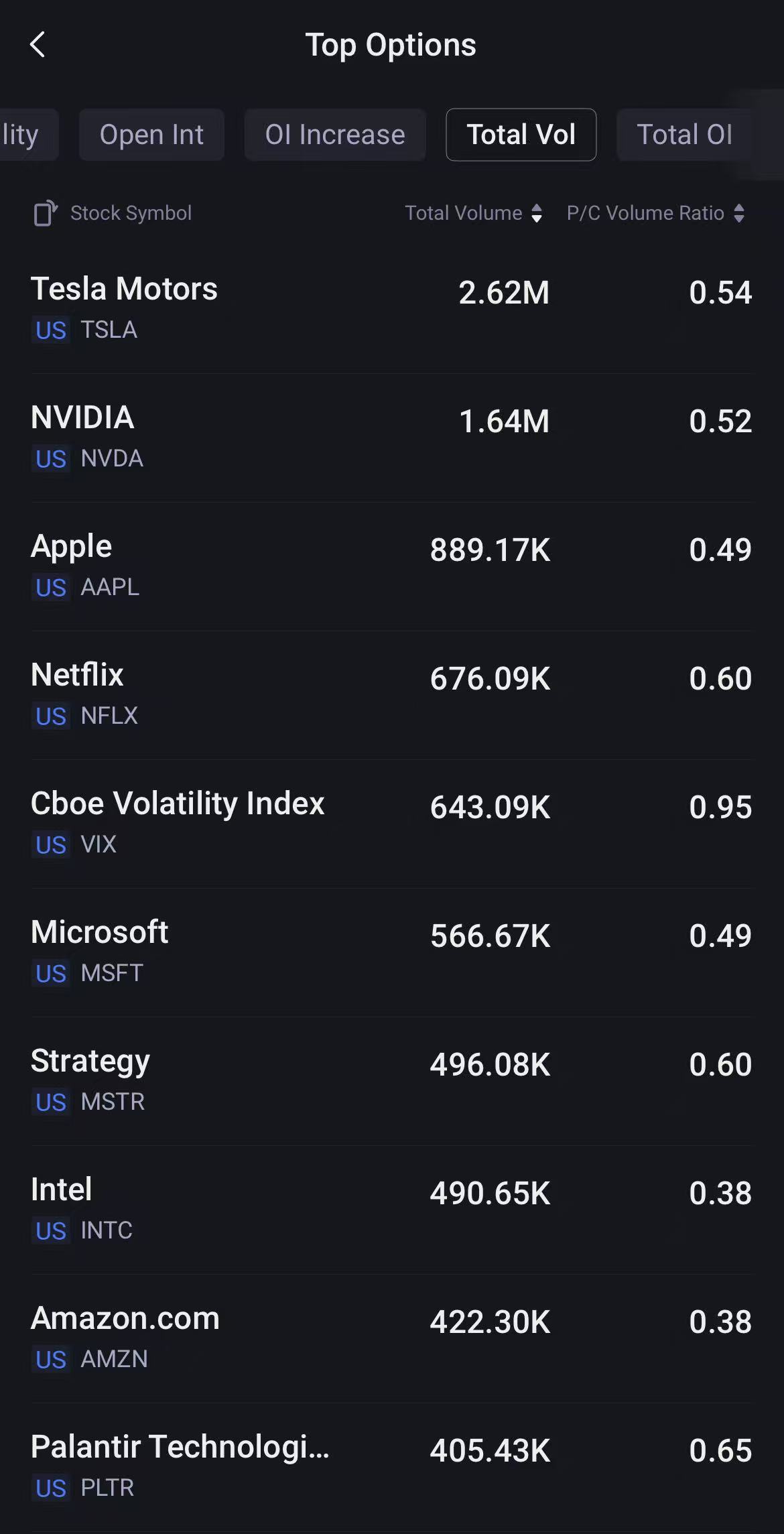Tap the rotate layout icon beside Stock Symbol

pyautogui.click(x=45, y=213)
